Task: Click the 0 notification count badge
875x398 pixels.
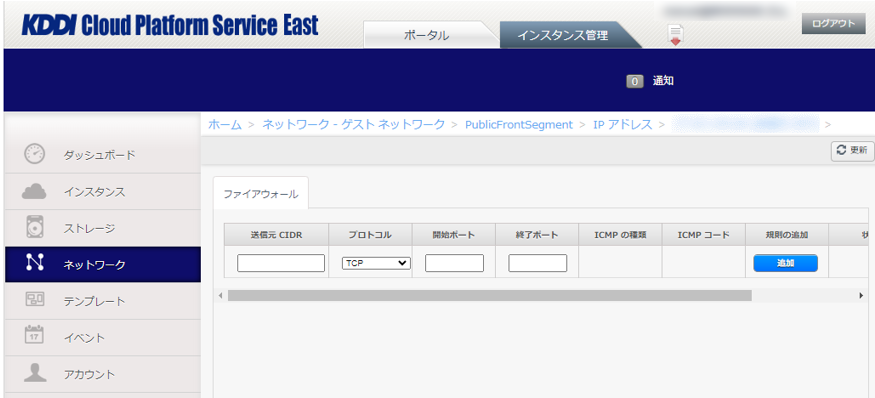Action: coord(634,81)
